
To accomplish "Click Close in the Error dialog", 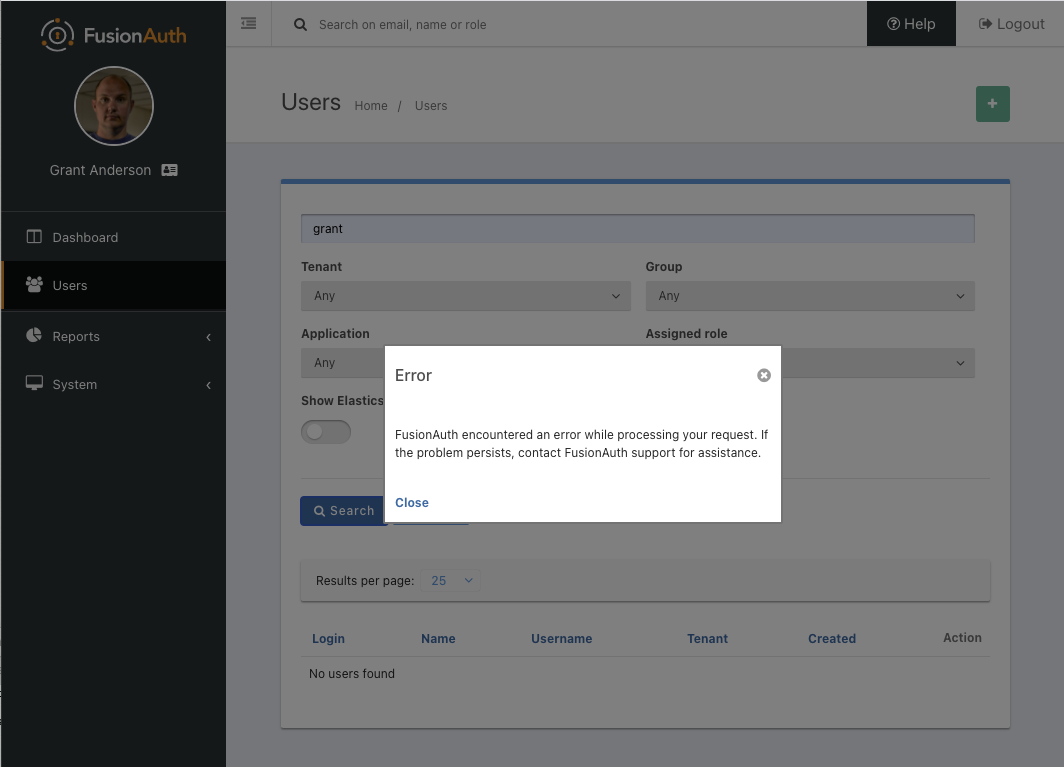I will point(411,502).
